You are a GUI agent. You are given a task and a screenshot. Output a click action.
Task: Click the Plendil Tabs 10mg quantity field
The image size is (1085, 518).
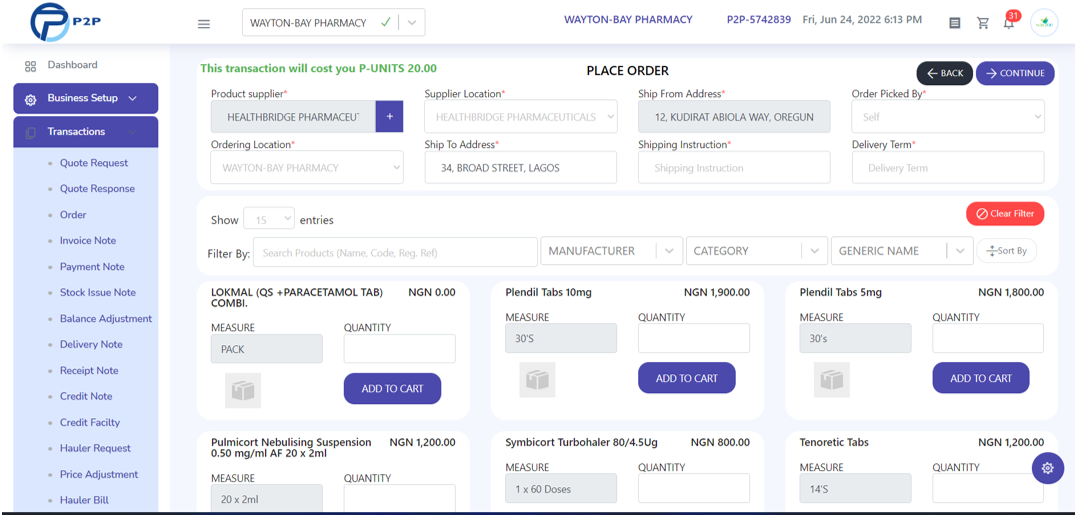coord(694,338)
